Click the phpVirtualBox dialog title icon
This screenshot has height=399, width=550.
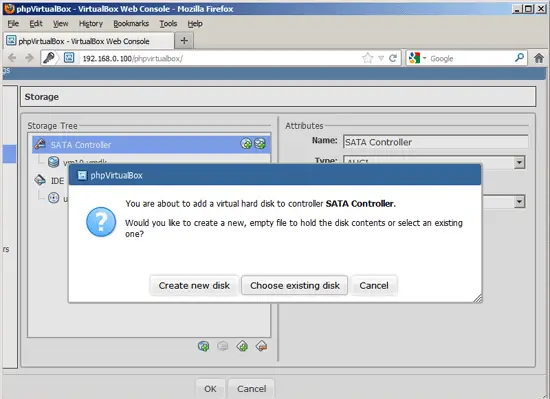tap(82, 175)
